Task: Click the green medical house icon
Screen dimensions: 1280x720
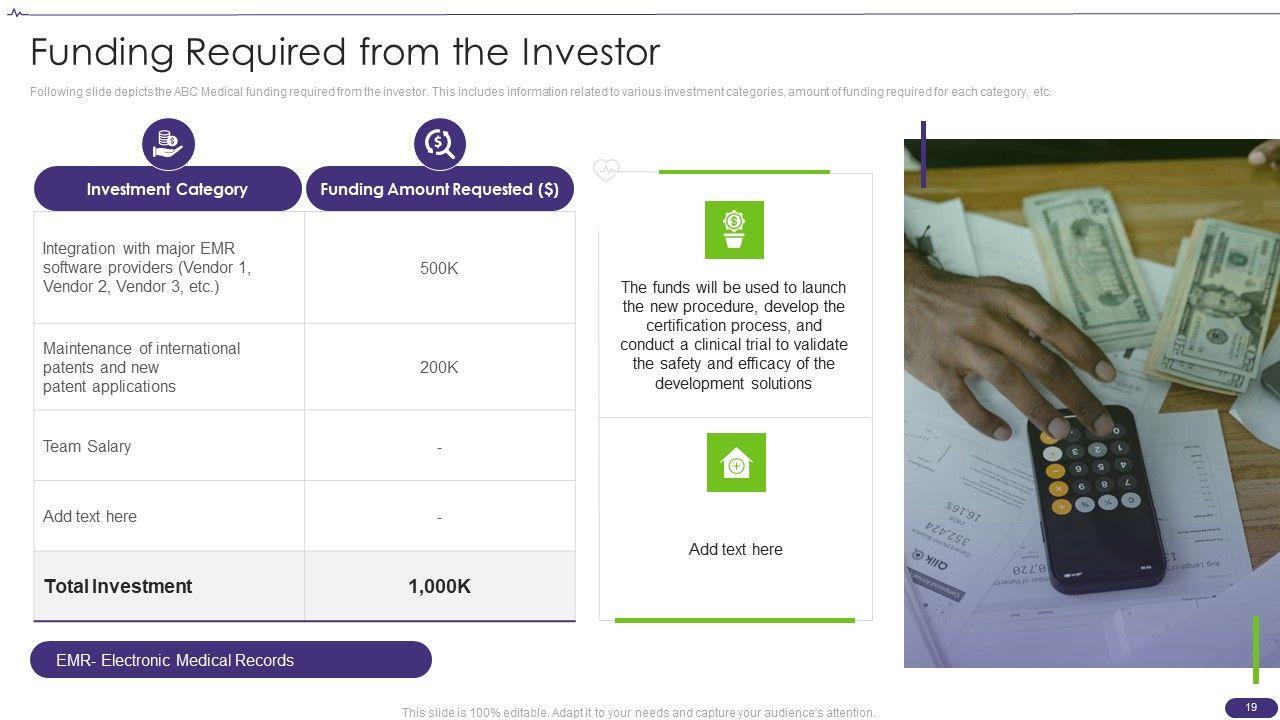Action: [x=736, y=463]
